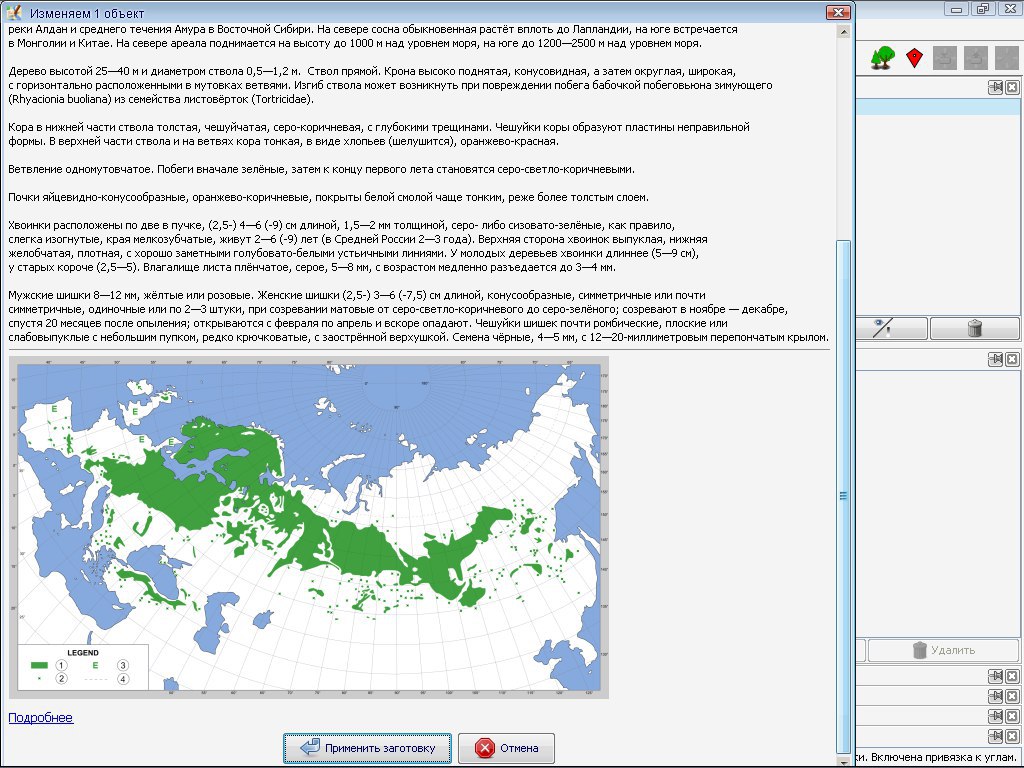1024x768 pixels.
Task: Close the panel directly below the trash can button
Action: tap(1012, 359)
